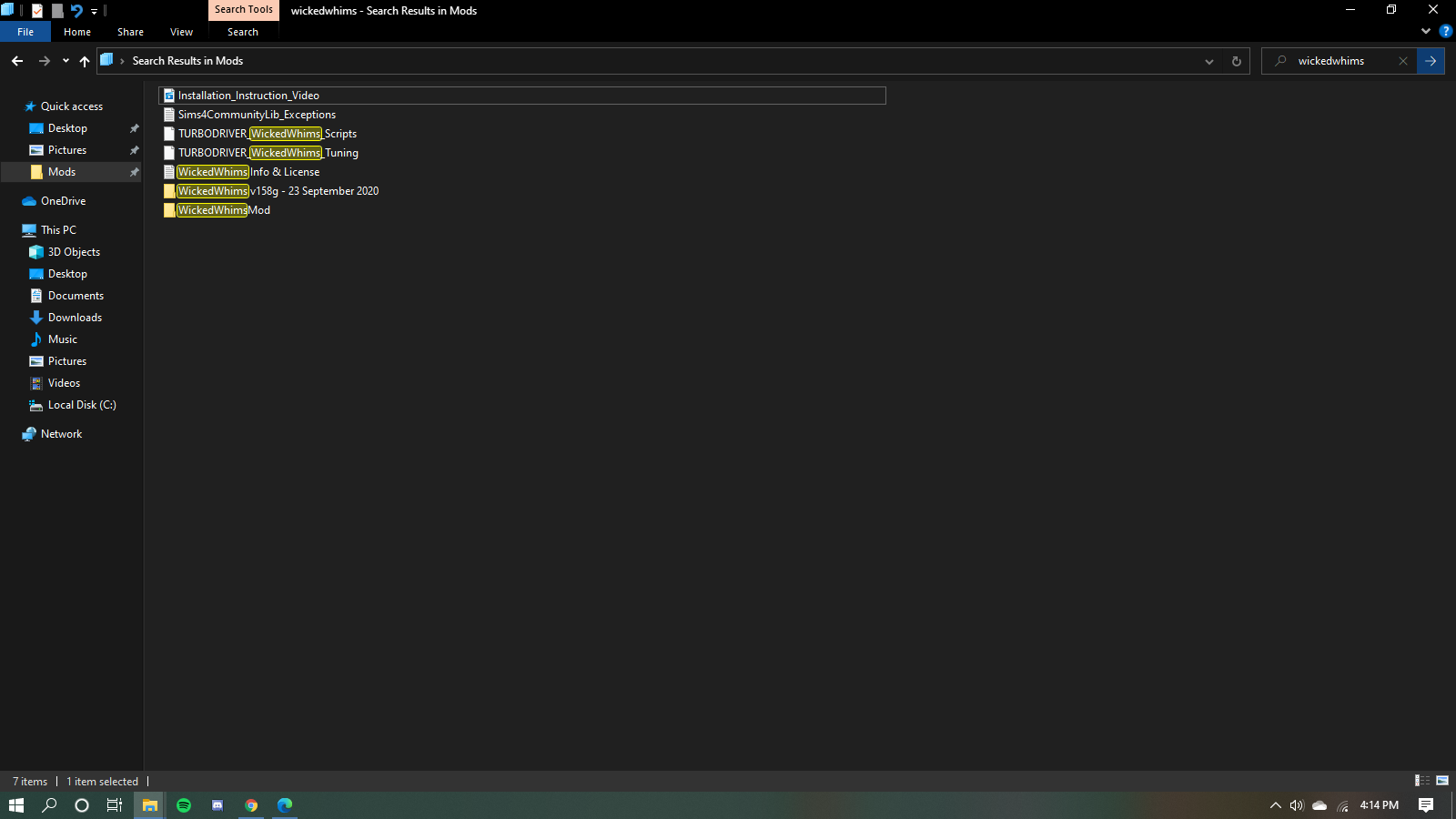
Task: Show hidden system tray icons
Action: [1276, 805]
